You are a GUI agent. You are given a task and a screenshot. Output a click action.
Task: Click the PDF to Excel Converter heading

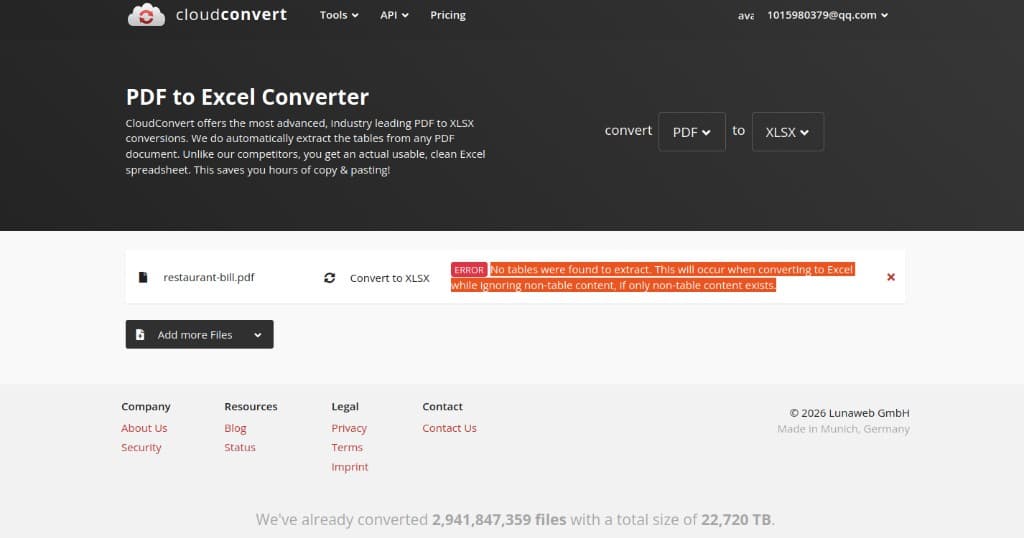(x=247, y=97)
